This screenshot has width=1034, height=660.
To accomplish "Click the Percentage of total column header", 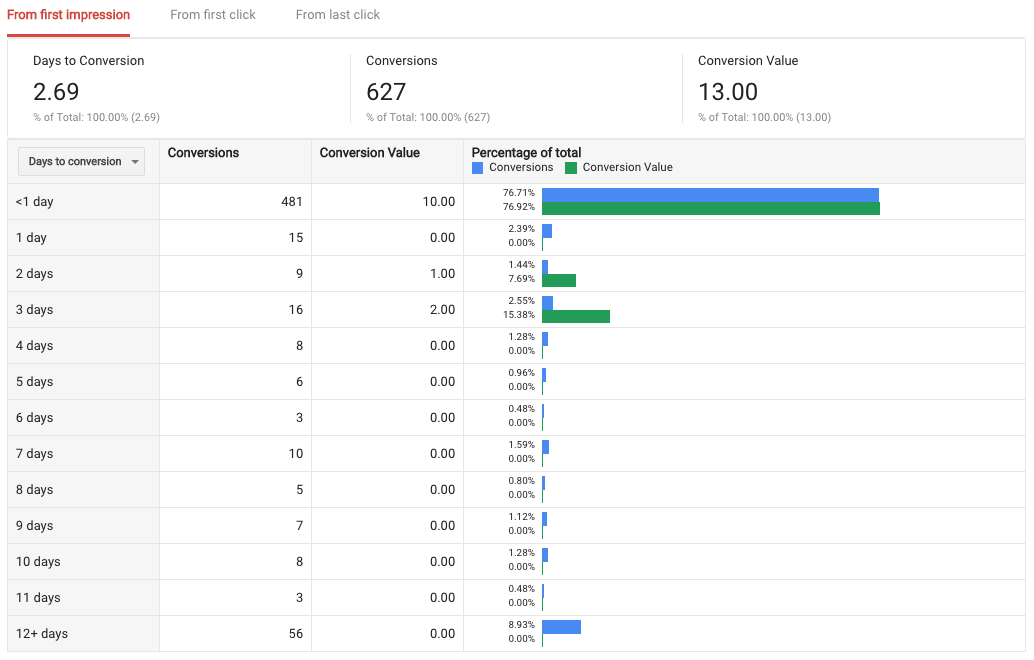I will pyautogui.click(x=527, y=153).
